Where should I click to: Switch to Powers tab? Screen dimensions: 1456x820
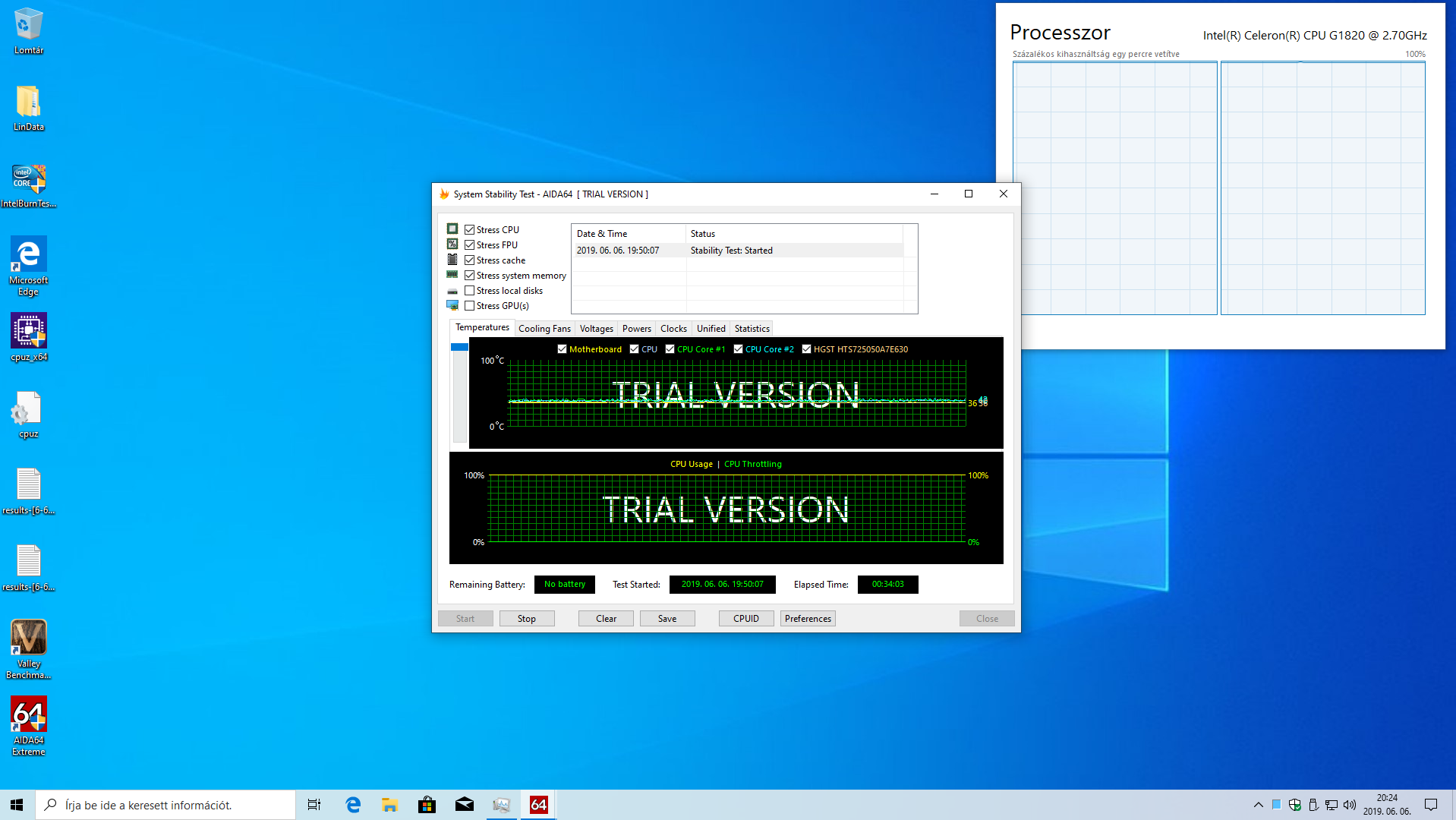pyautogui.click(x=637, y=329)
